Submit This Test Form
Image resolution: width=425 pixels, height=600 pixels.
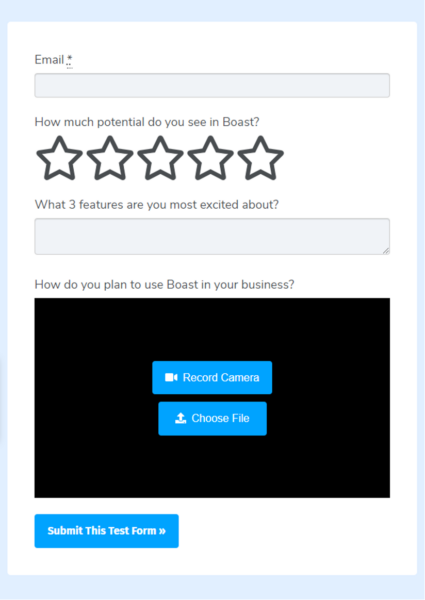coord(107,531)
